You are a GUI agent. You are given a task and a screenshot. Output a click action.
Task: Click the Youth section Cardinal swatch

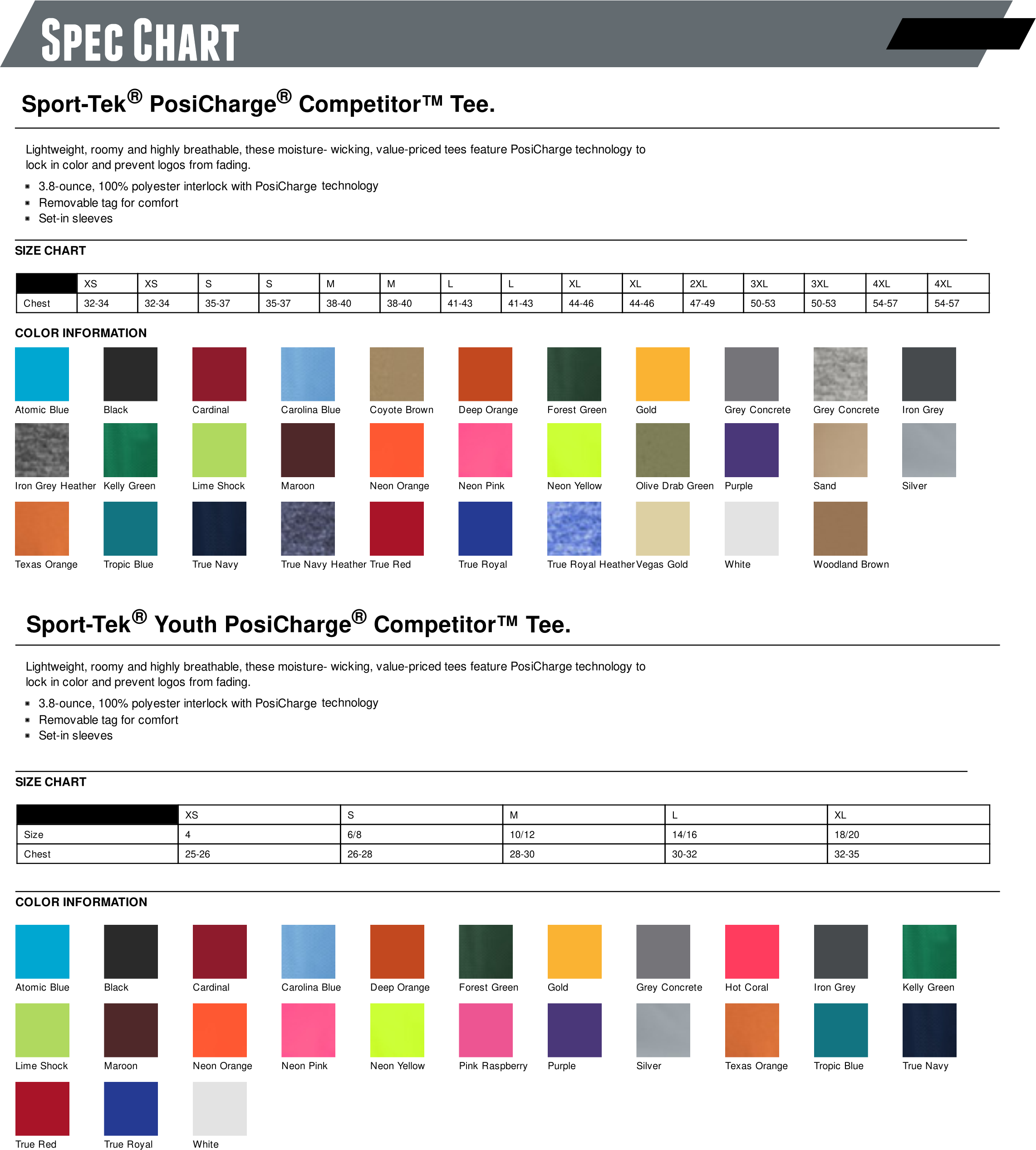tap(220, 952)
